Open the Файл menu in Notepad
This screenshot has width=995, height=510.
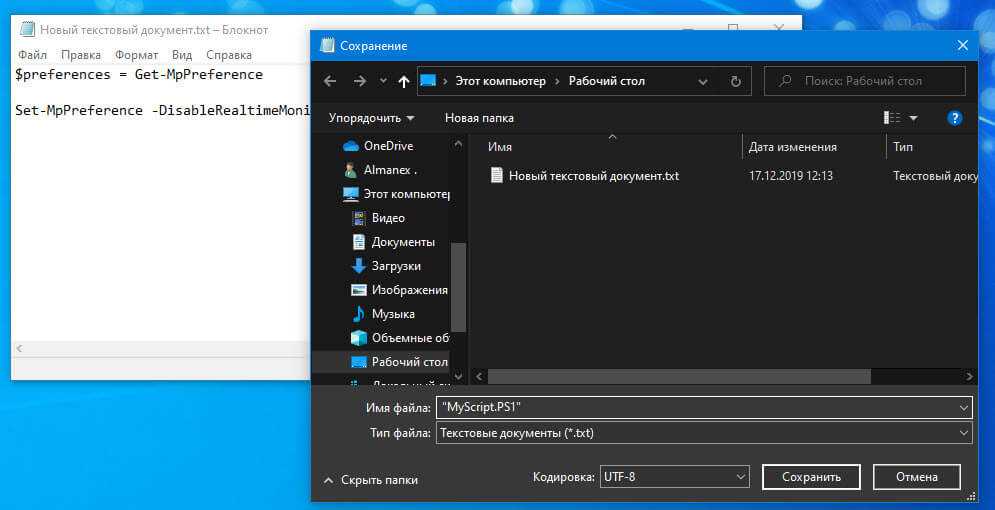(x=32, y=55)
